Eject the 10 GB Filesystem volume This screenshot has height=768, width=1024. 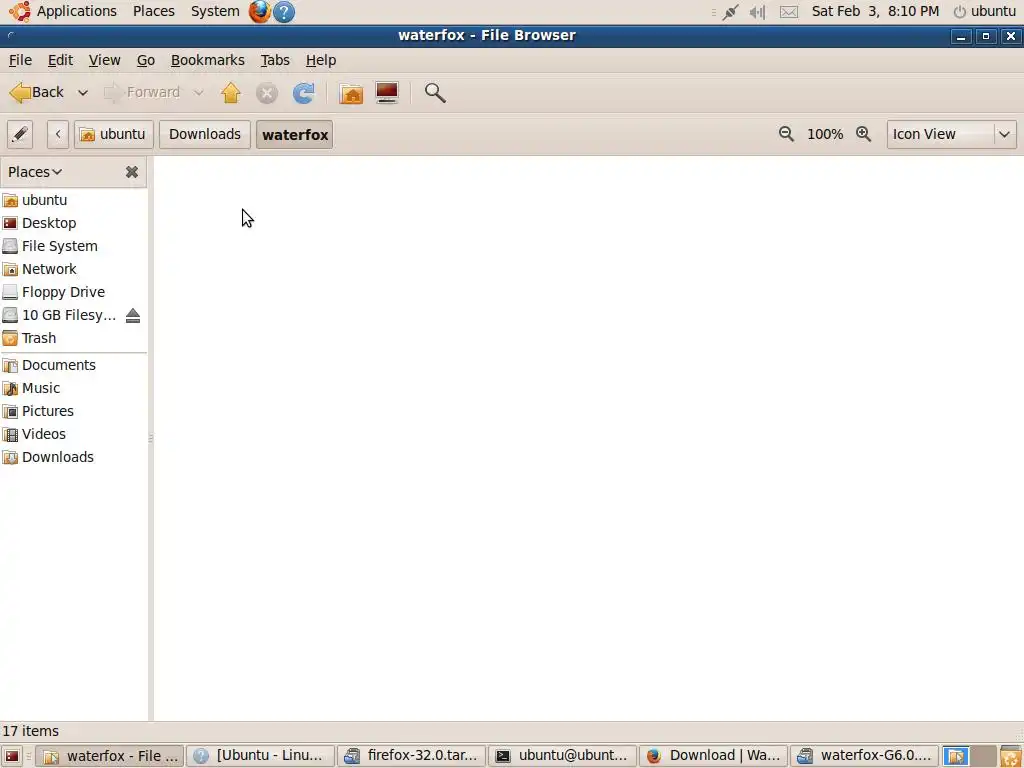point(133,315)
